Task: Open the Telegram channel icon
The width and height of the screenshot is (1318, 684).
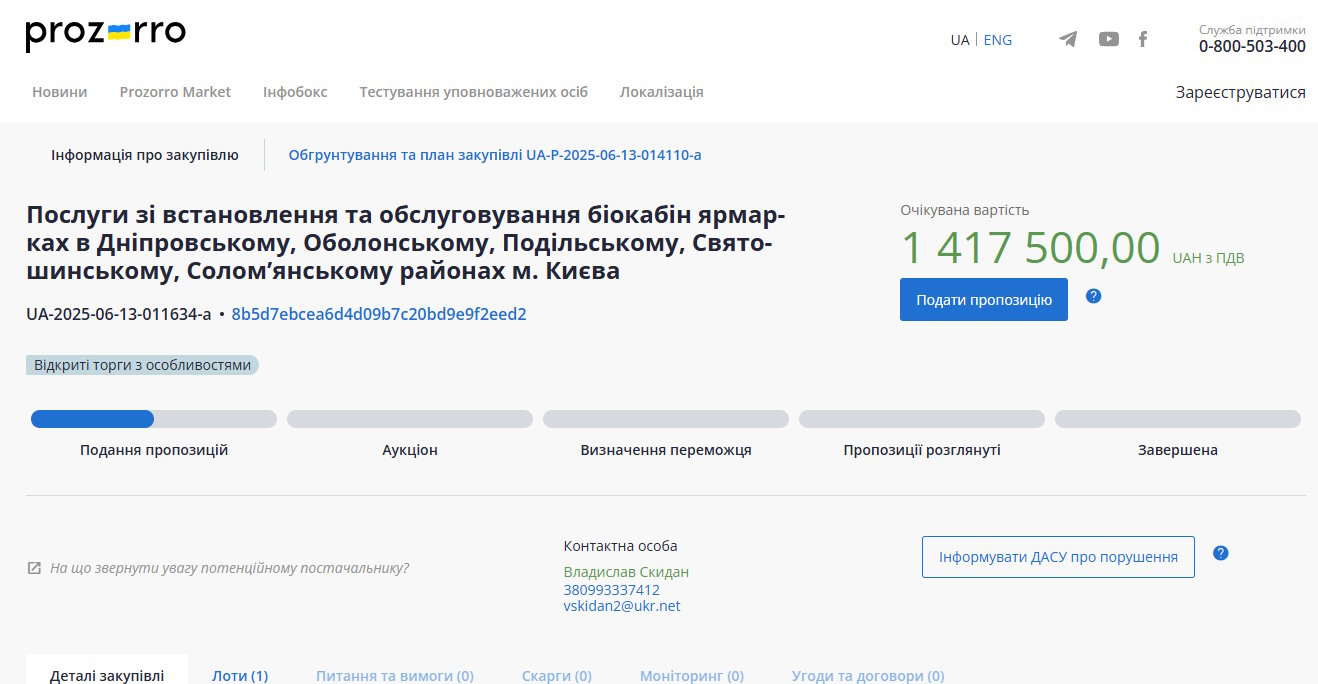Action: point(1068,39)
